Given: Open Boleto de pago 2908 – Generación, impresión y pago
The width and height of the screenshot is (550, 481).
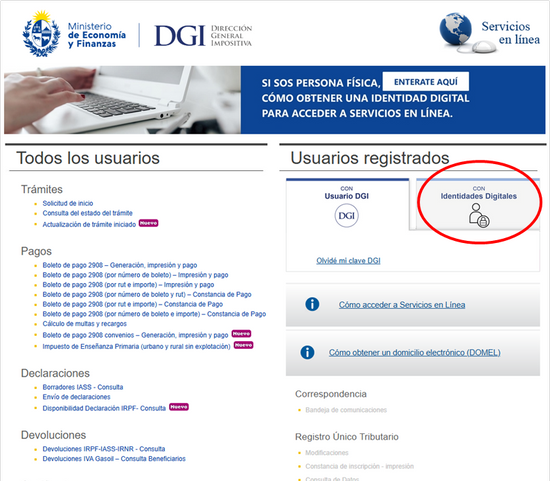Looking at the screenshot, I should click(x=120, y=265).
